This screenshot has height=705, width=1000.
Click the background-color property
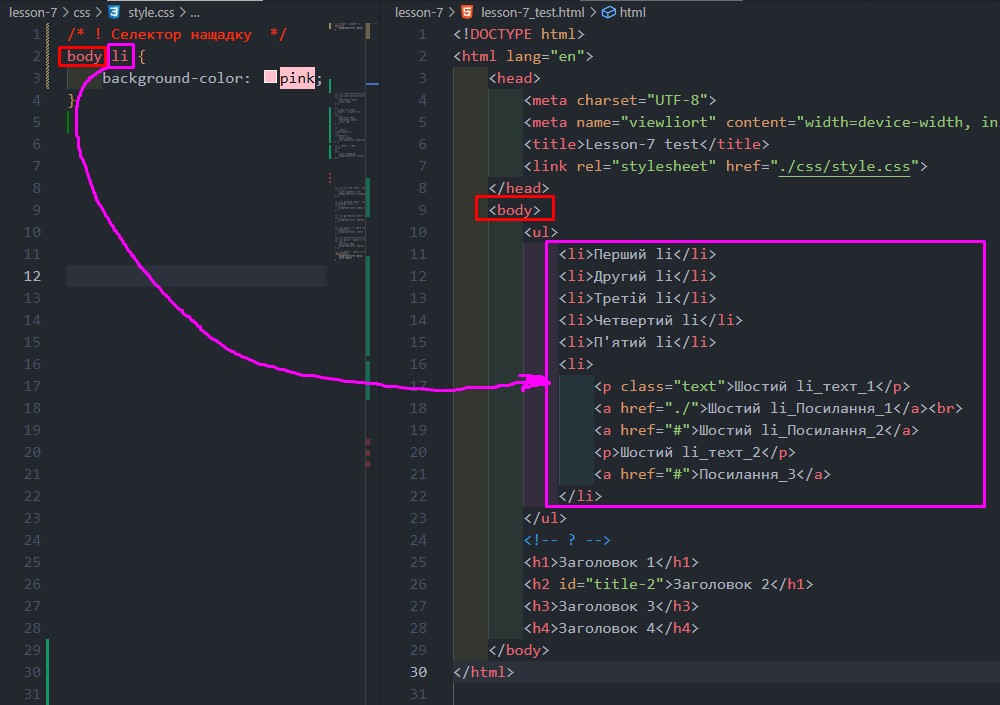[172, 78]
